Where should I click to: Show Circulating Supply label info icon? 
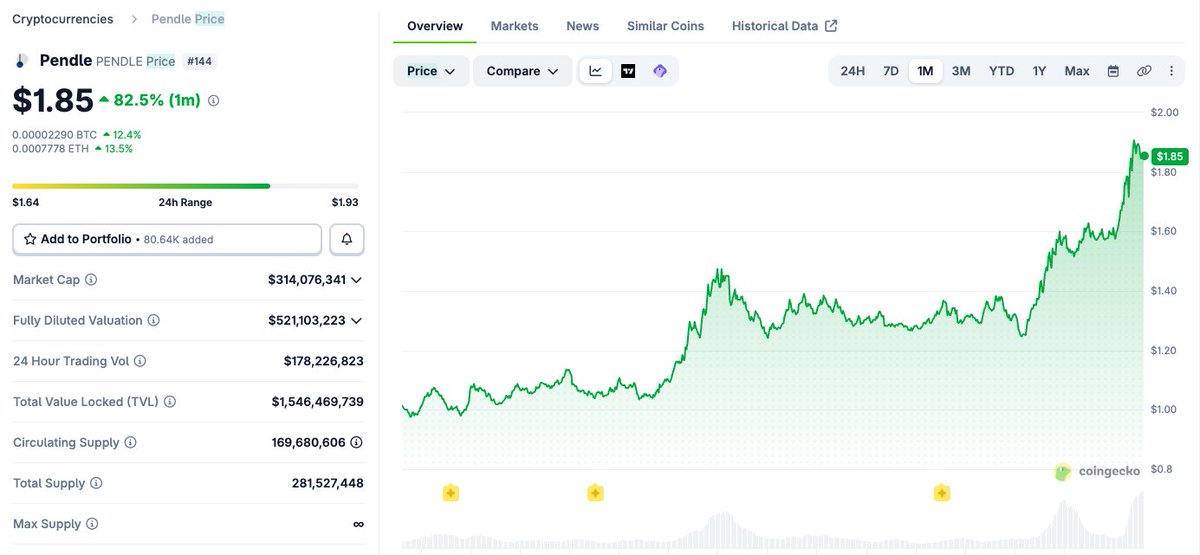(x=130, y=442)
